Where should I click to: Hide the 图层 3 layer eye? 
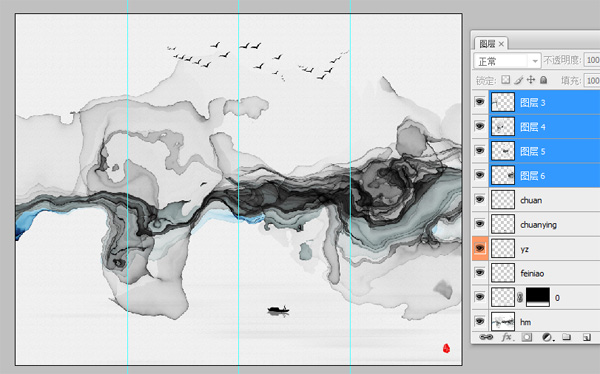tap(480, 102)
